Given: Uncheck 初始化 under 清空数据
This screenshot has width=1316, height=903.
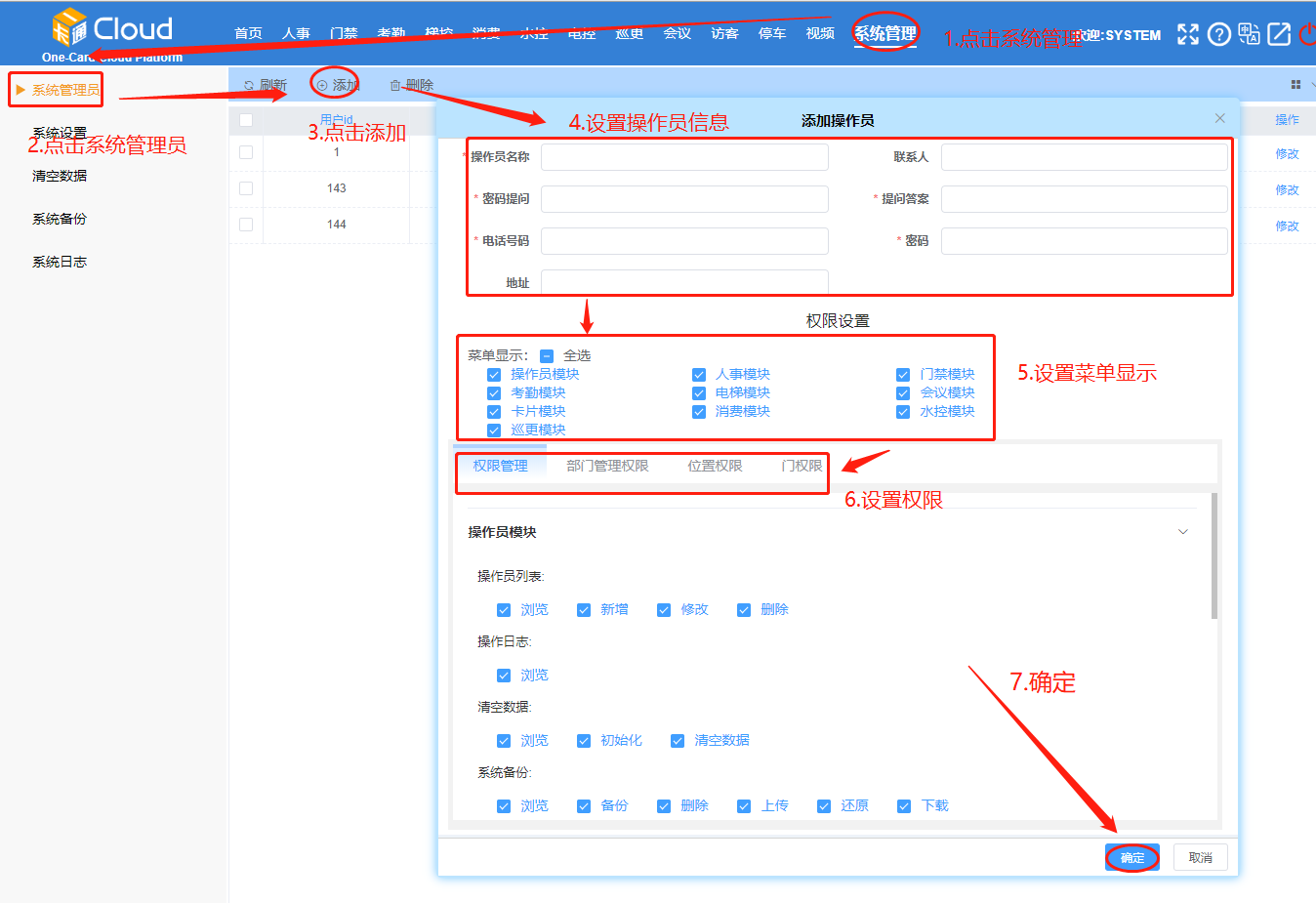Looking at the screenshot, I should point(584,741).
